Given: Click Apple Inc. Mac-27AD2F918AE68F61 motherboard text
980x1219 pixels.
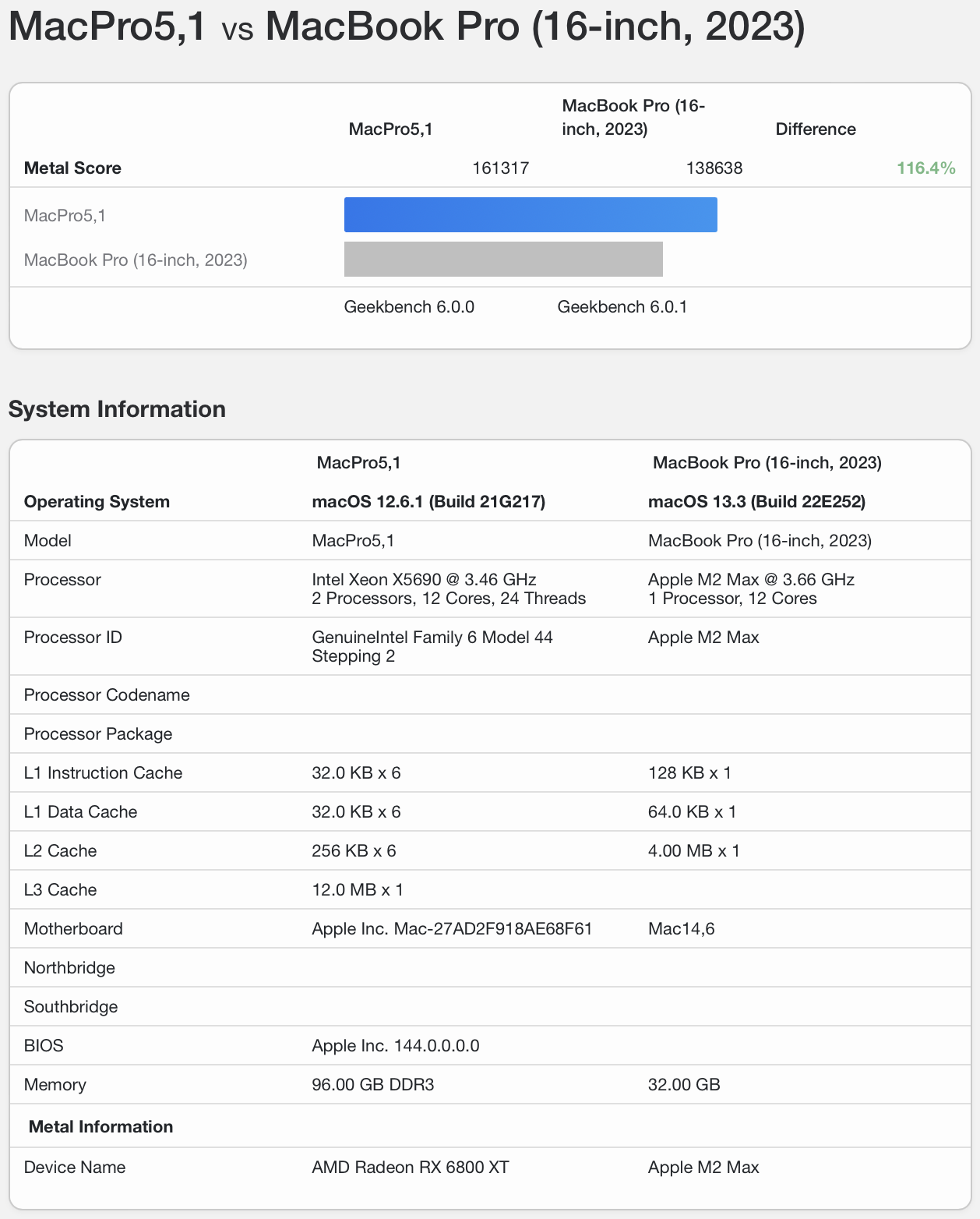Looking at the screenshot, I should coord(452,929).
